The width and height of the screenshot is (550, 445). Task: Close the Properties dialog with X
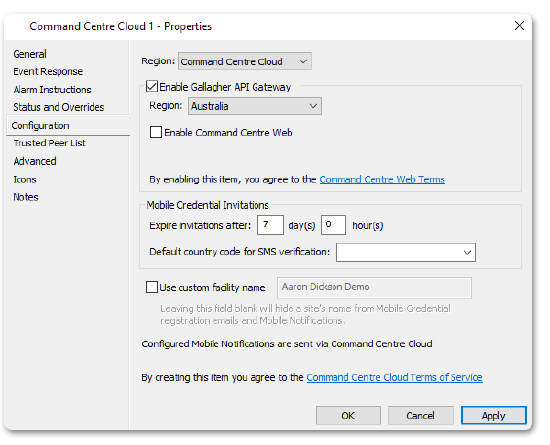point(519,26)
